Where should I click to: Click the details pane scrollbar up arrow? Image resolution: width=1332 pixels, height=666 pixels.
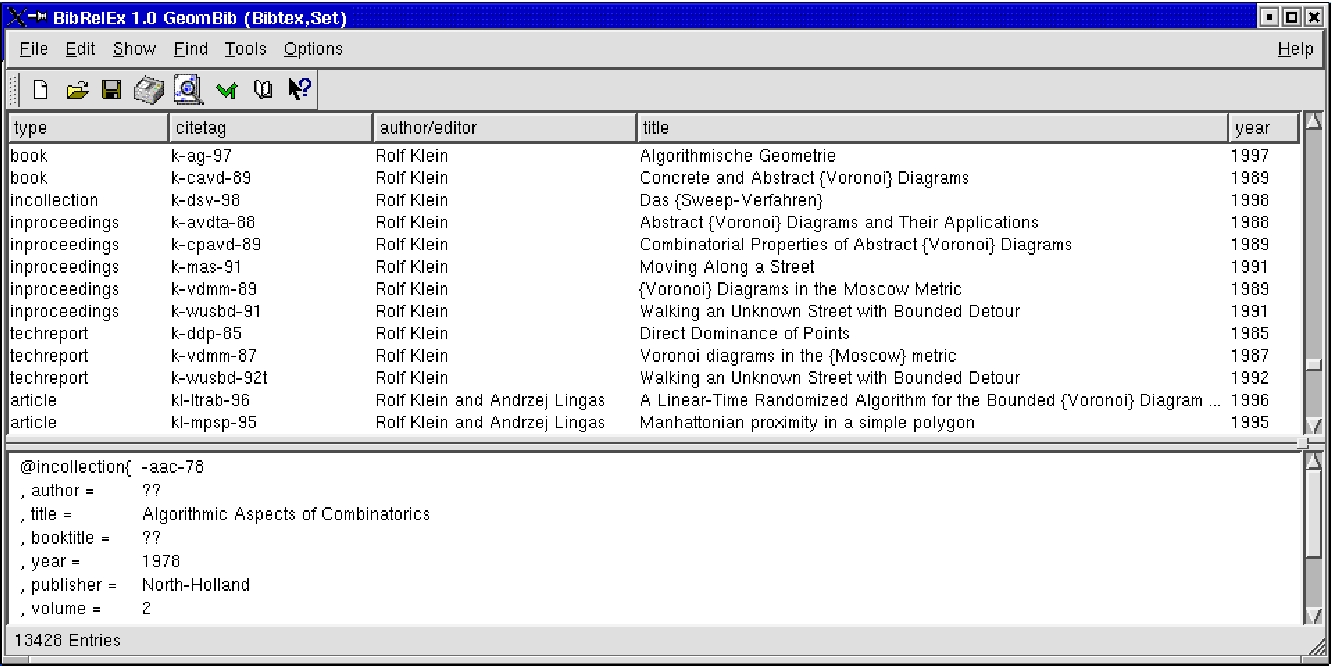[1314, 461]
